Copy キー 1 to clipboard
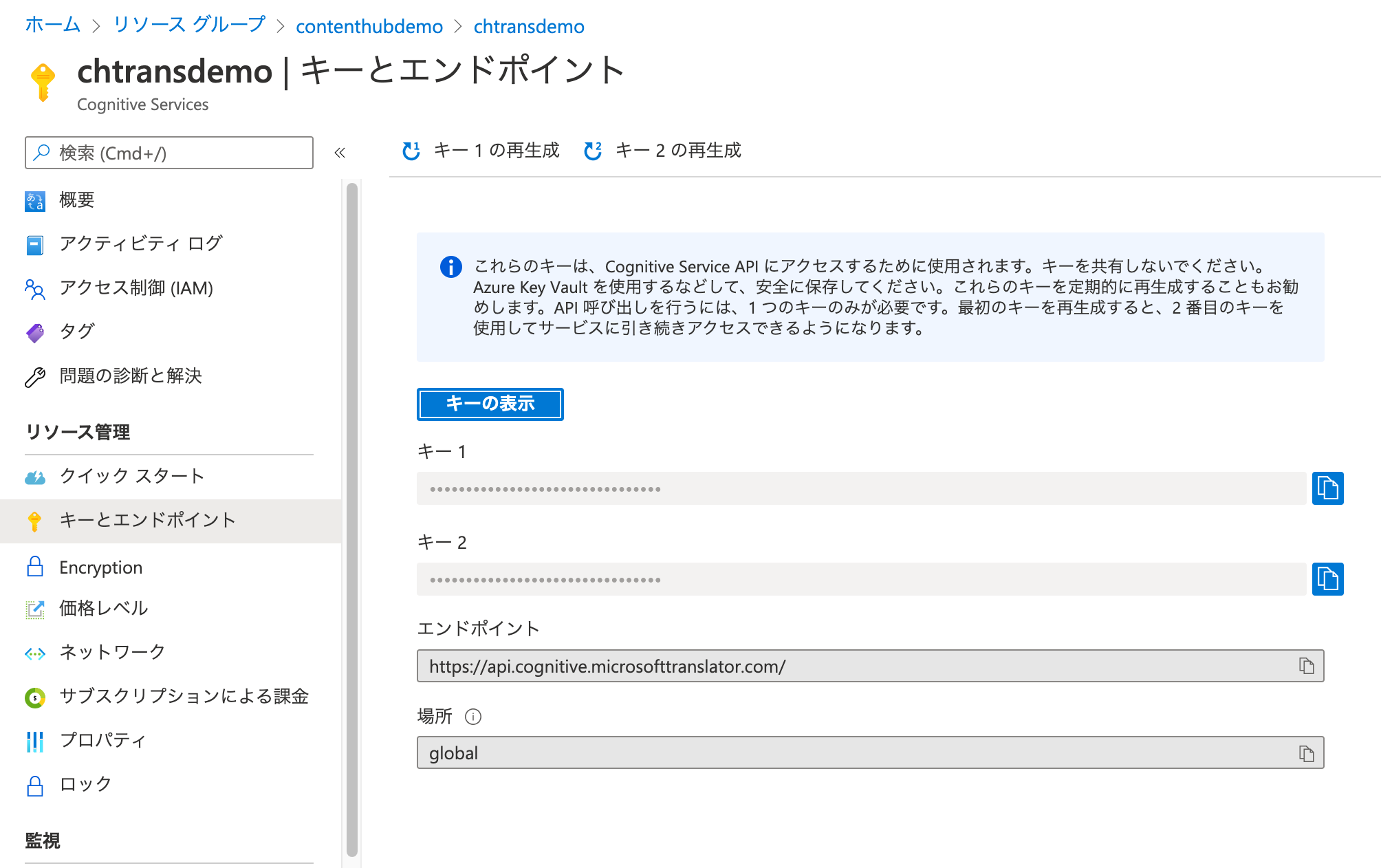 tap(1328, 488)
